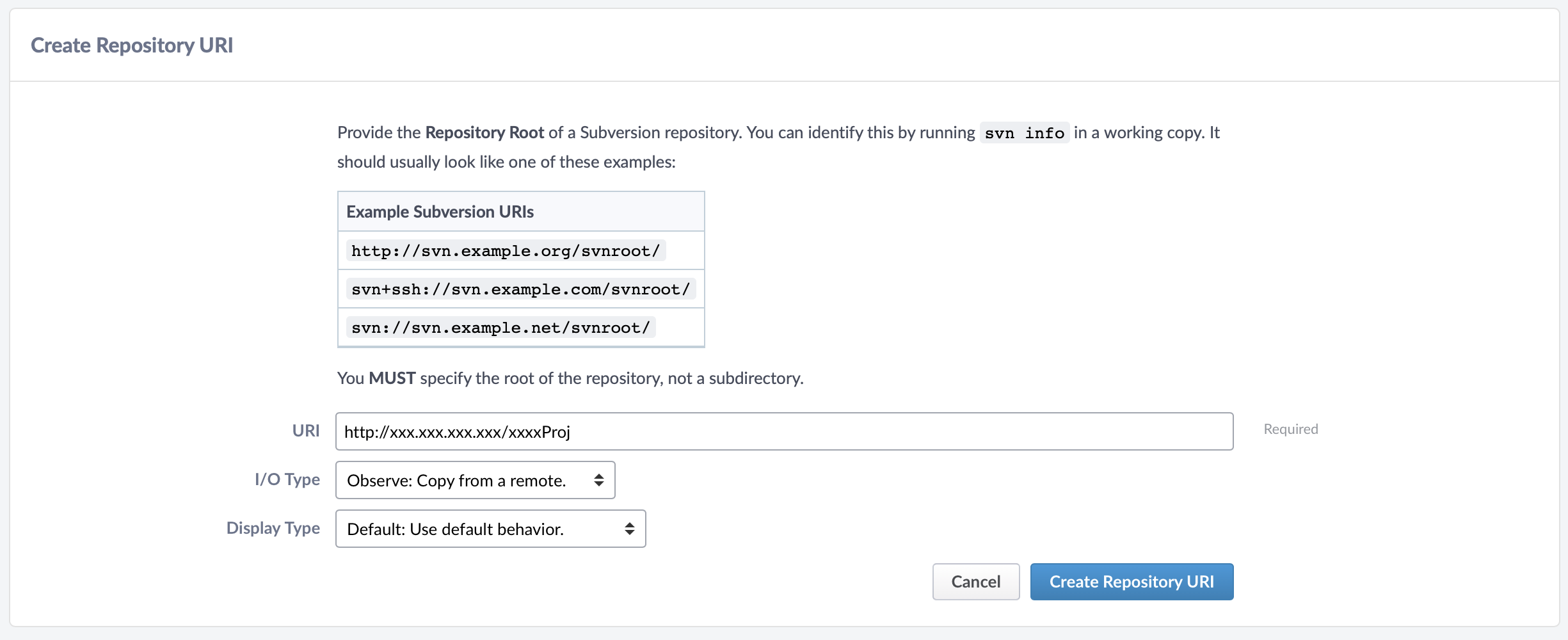Image resolution: width=1568 pixels, height=640 pixels.
Task: Click the Create Repository URI dialog heading
Action: 132,45
